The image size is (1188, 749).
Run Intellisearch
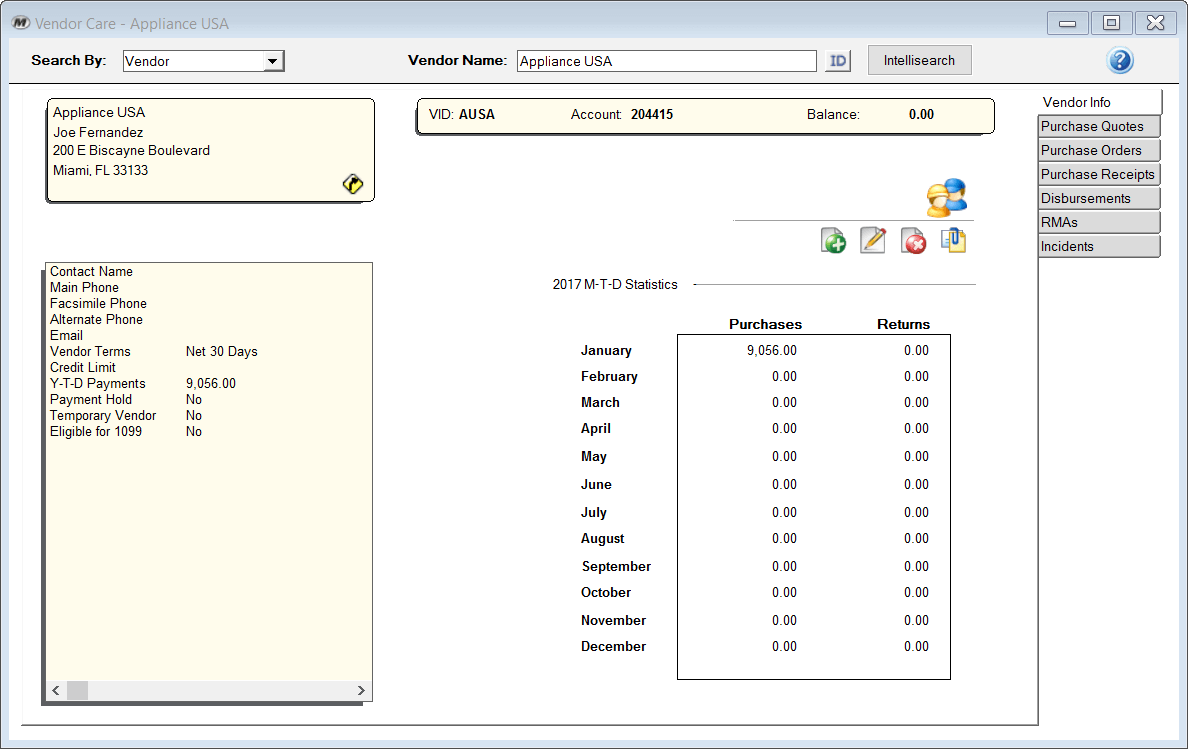919,61
